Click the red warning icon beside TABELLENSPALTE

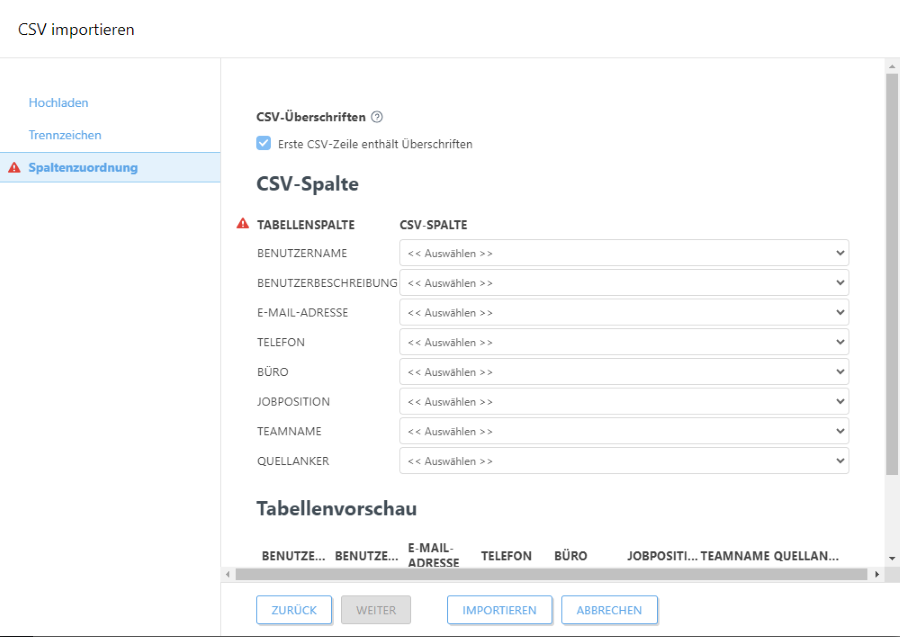click(x=242, y=223)
